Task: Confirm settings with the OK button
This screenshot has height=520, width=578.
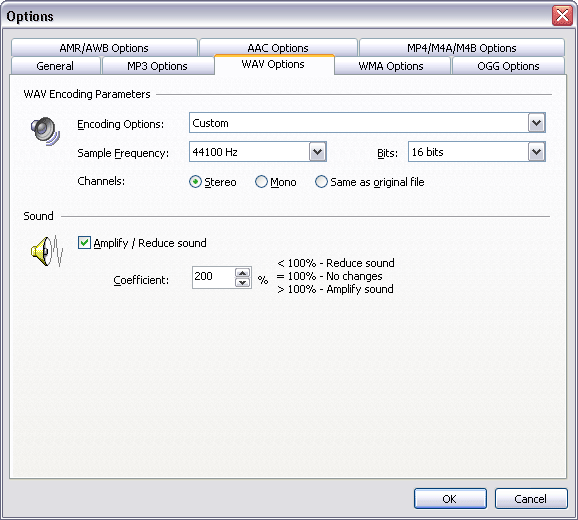Action: (x=450, y=499)
